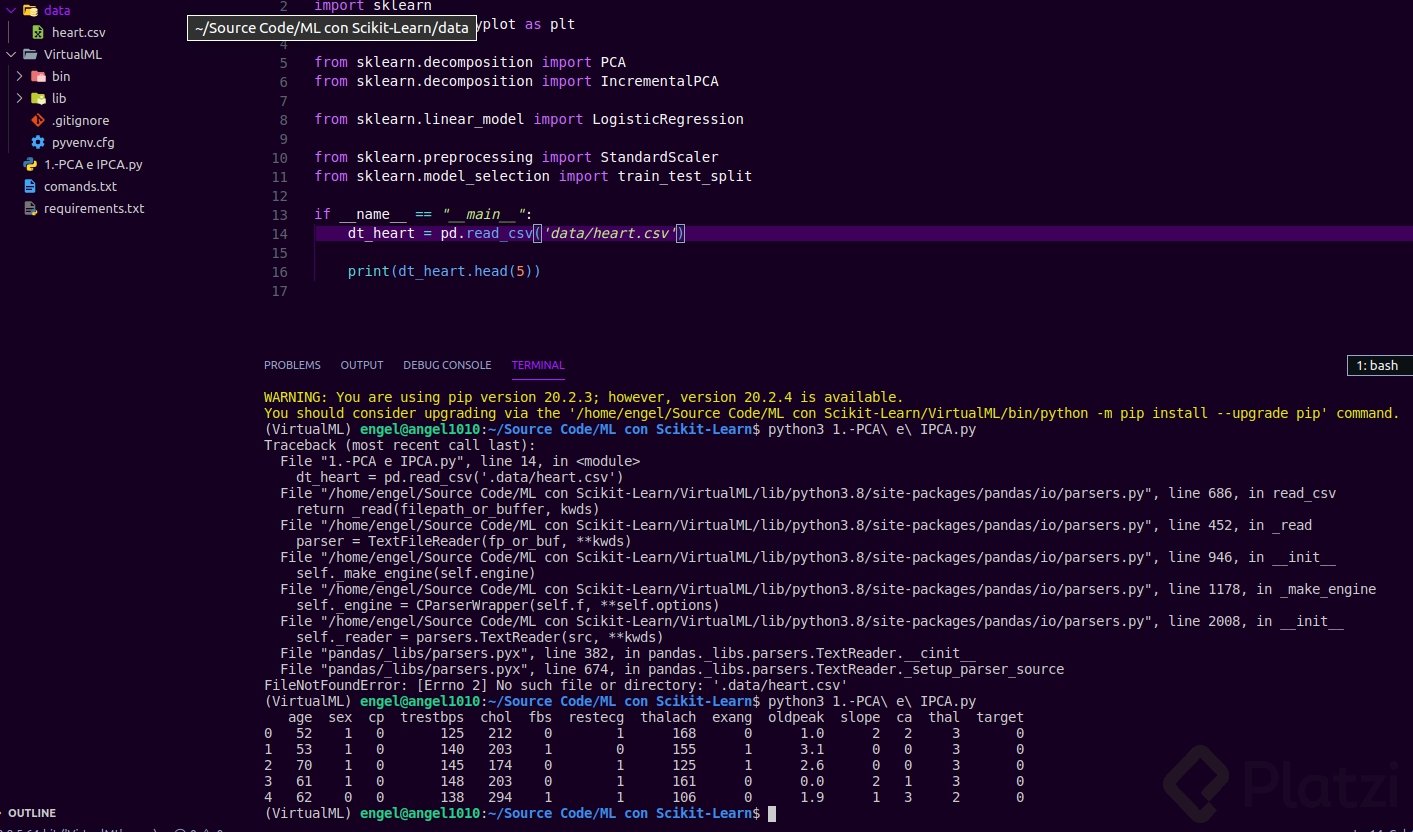Click 'IncrementalPCA' in the editor import line
This screenshot has width=1413, height=832.
pyautogui.click(x=659, y=81)
